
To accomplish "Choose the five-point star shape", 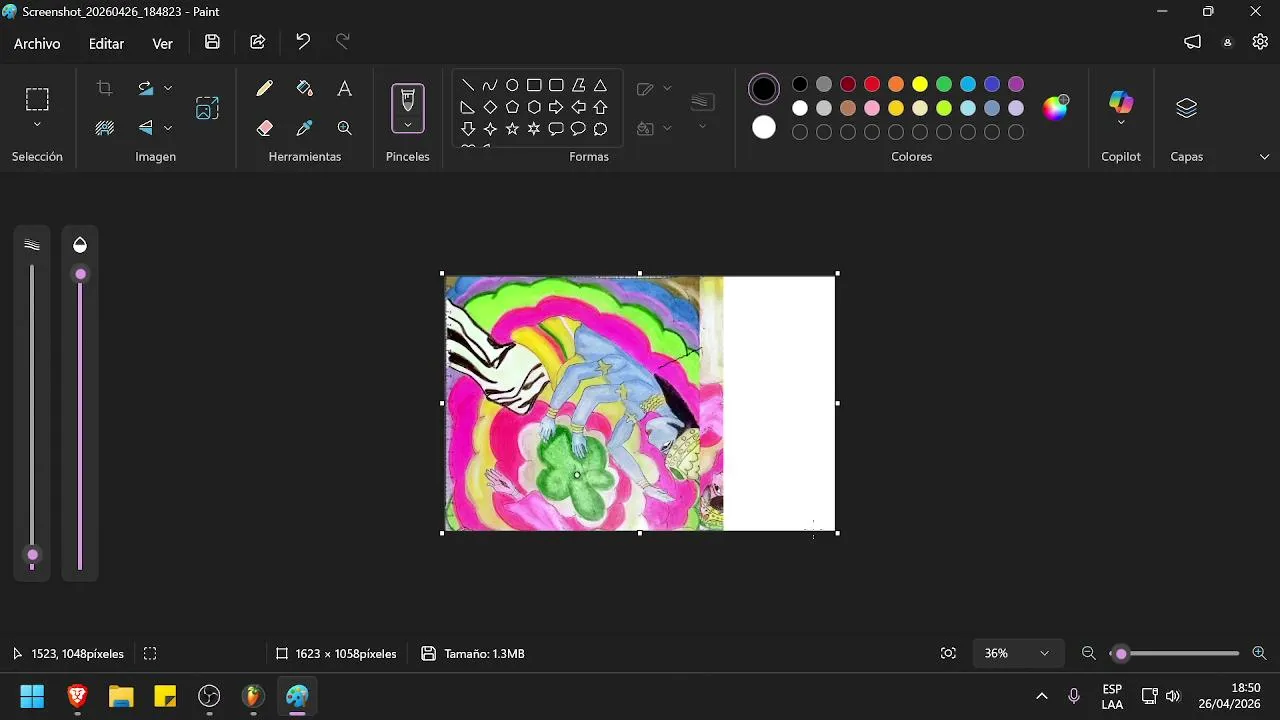I will pyautogui.click(x=512, y=129).
